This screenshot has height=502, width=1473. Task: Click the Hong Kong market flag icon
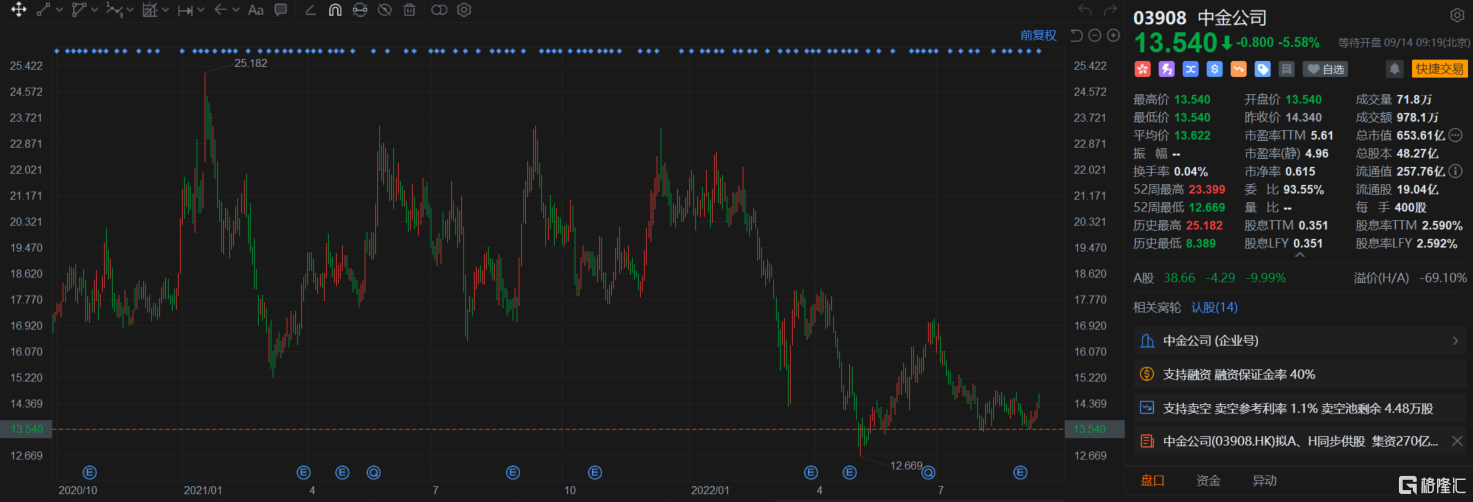pos(1142,69)
